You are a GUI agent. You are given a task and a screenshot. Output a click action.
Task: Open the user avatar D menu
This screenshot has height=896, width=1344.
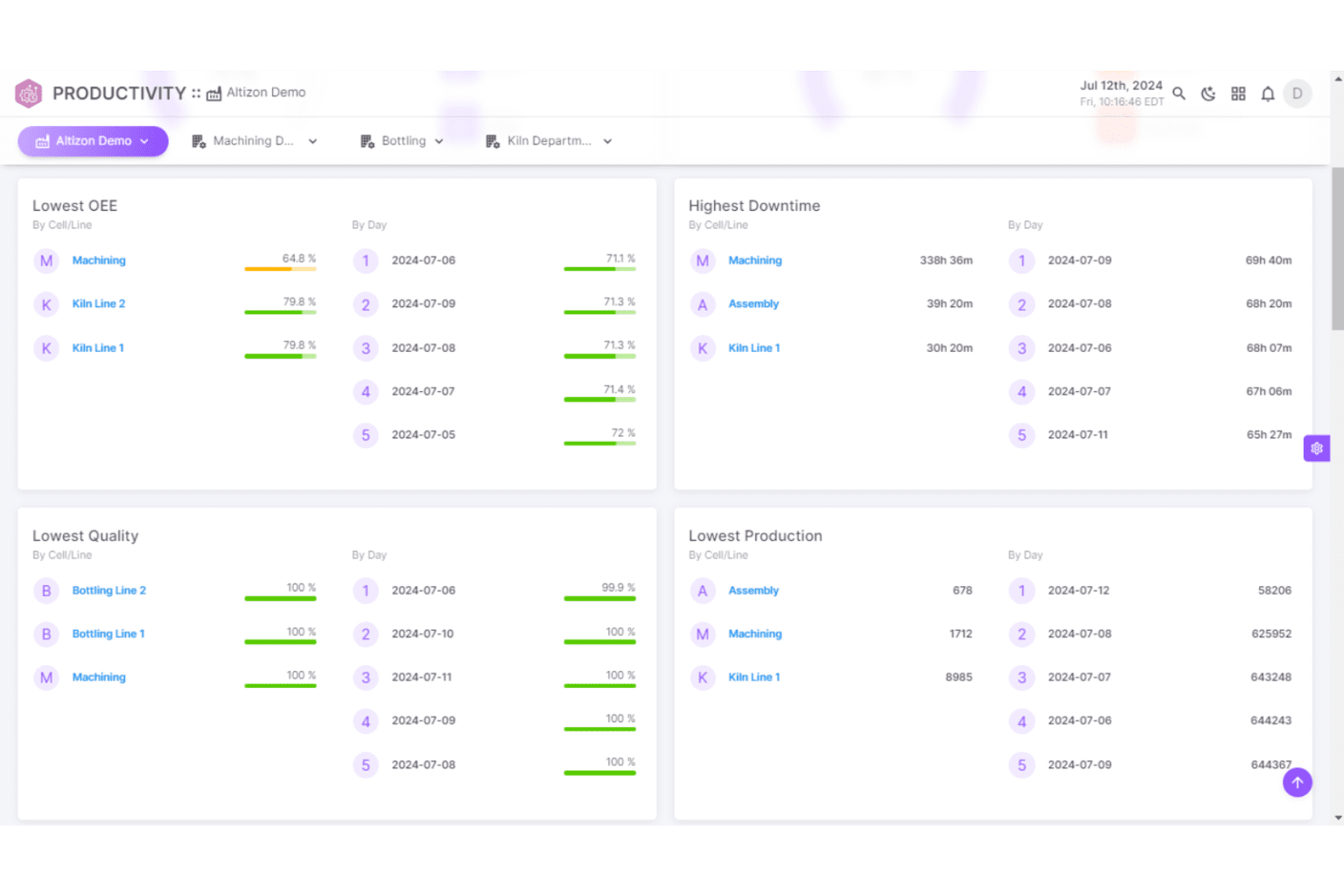1297,94
